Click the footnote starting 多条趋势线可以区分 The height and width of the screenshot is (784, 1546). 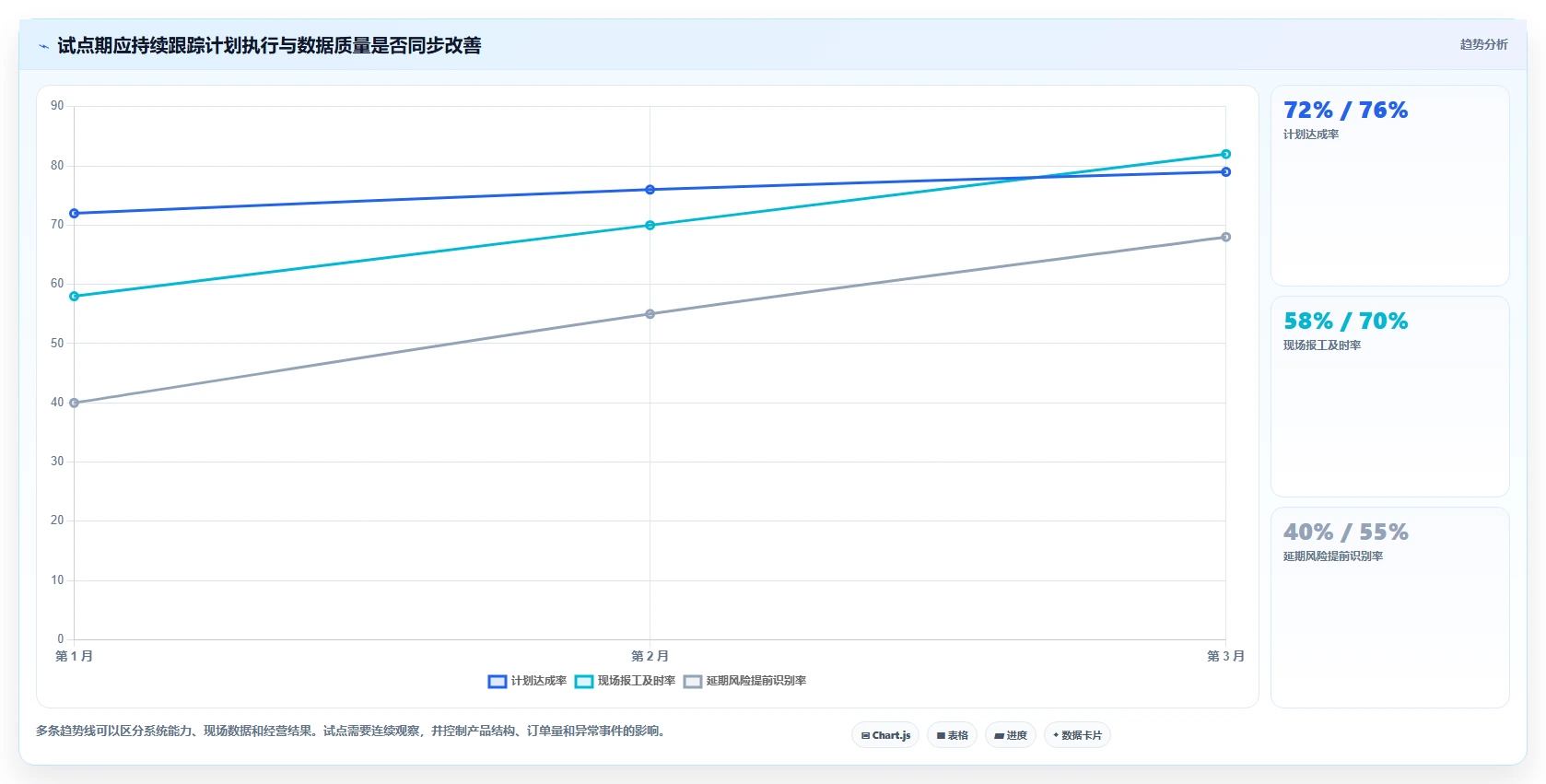(x=353, y=731)
